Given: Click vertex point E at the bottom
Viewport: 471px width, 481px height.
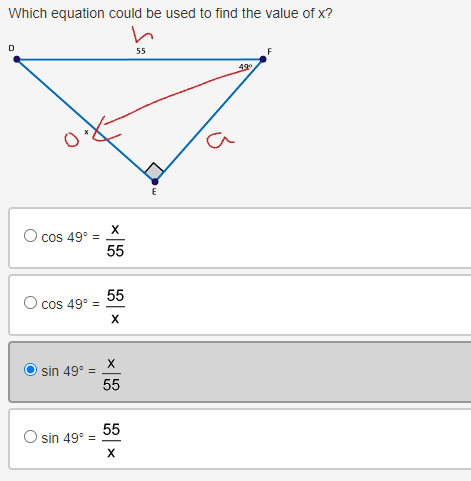Looking at the screenshot, I should 155,182.
